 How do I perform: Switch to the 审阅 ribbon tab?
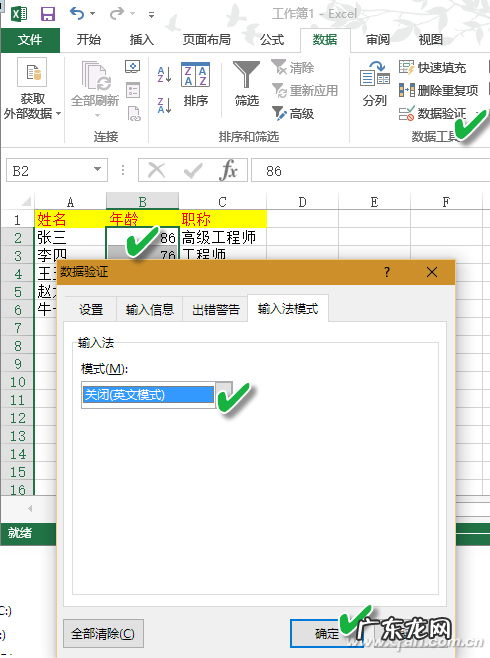[x=378, y=40]
